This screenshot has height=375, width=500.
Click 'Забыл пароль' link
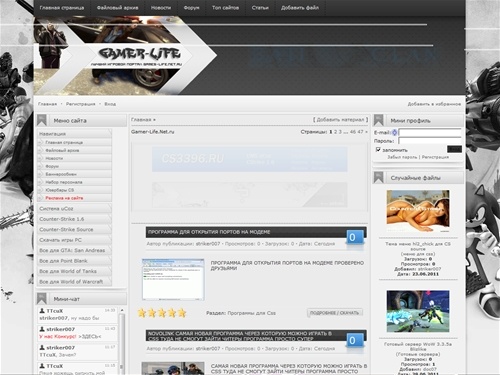tap(402, 157)
